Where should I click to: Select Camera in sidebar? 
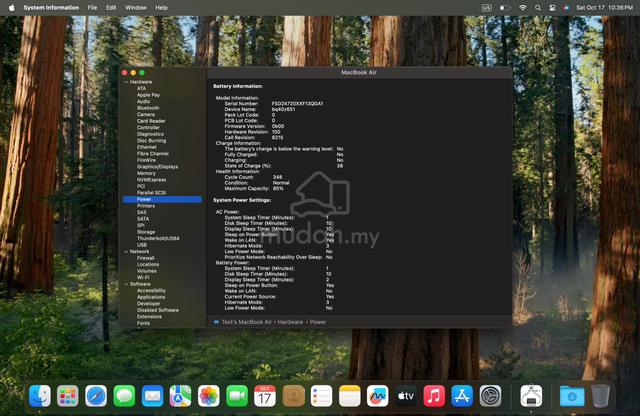pyautogui.click(x=146, y=115)
